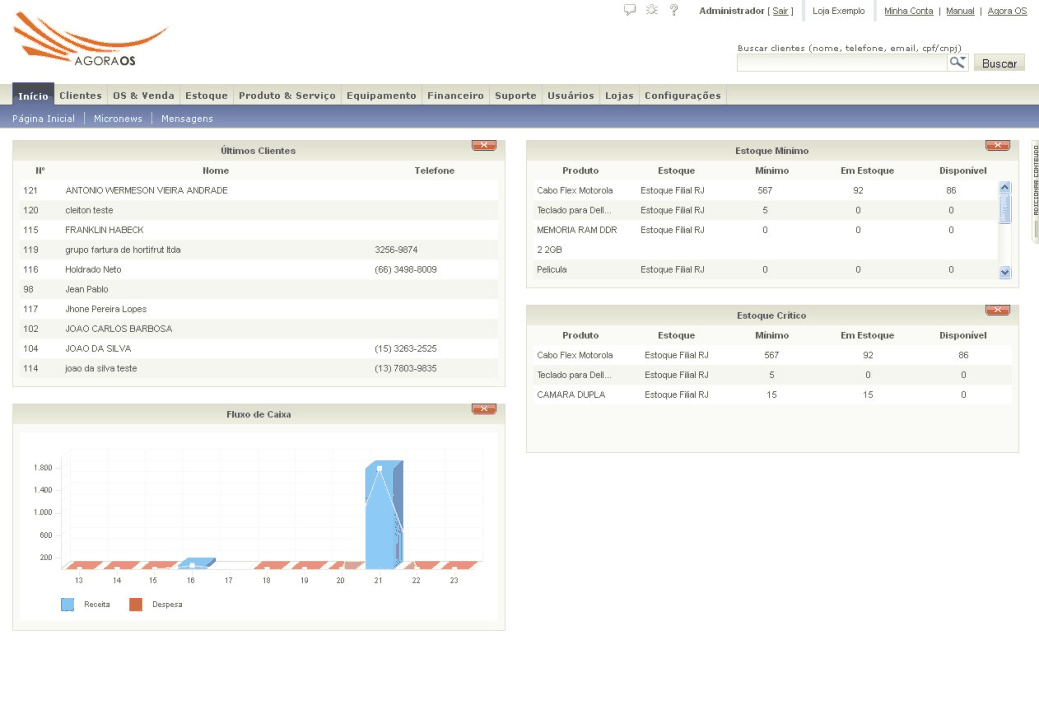Click the tall Receita bar on day 21

coord(384,514)
